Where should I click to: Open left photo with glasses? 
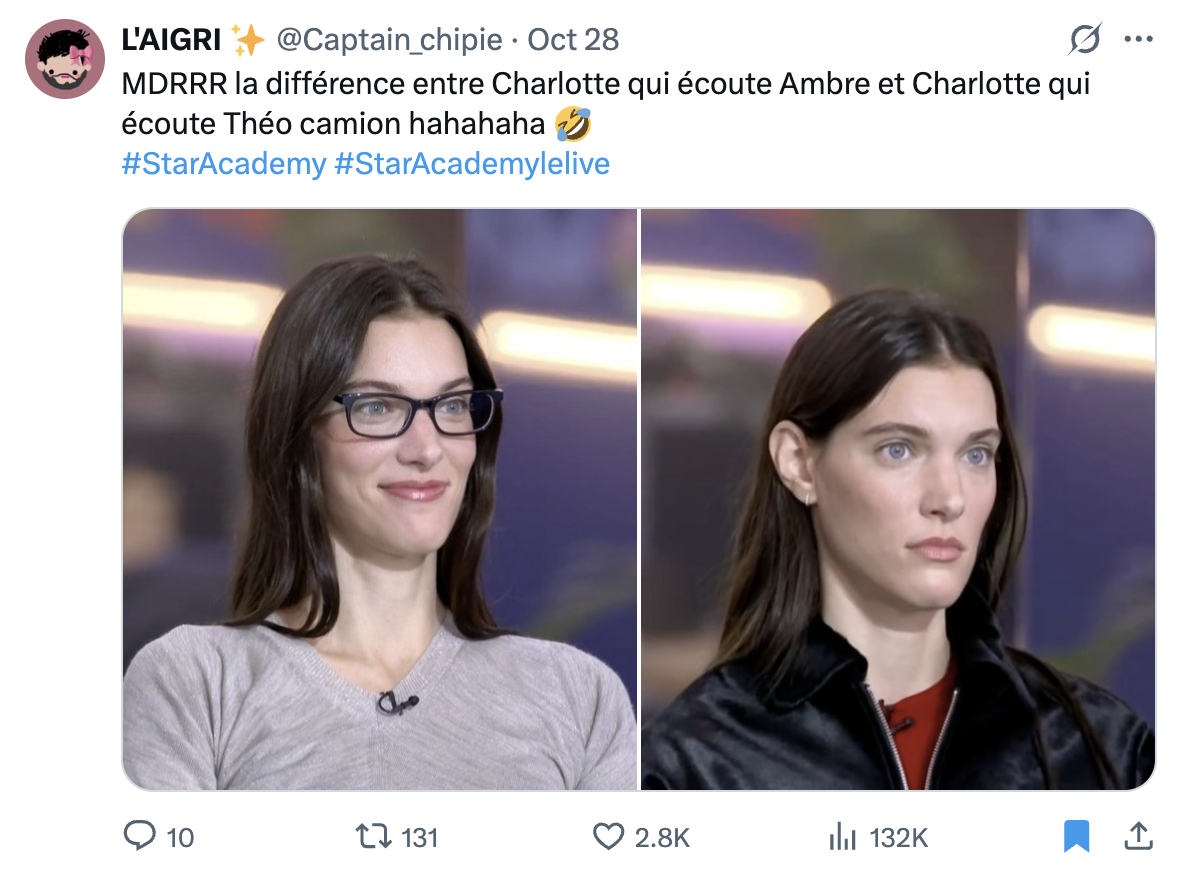(379, 500)
